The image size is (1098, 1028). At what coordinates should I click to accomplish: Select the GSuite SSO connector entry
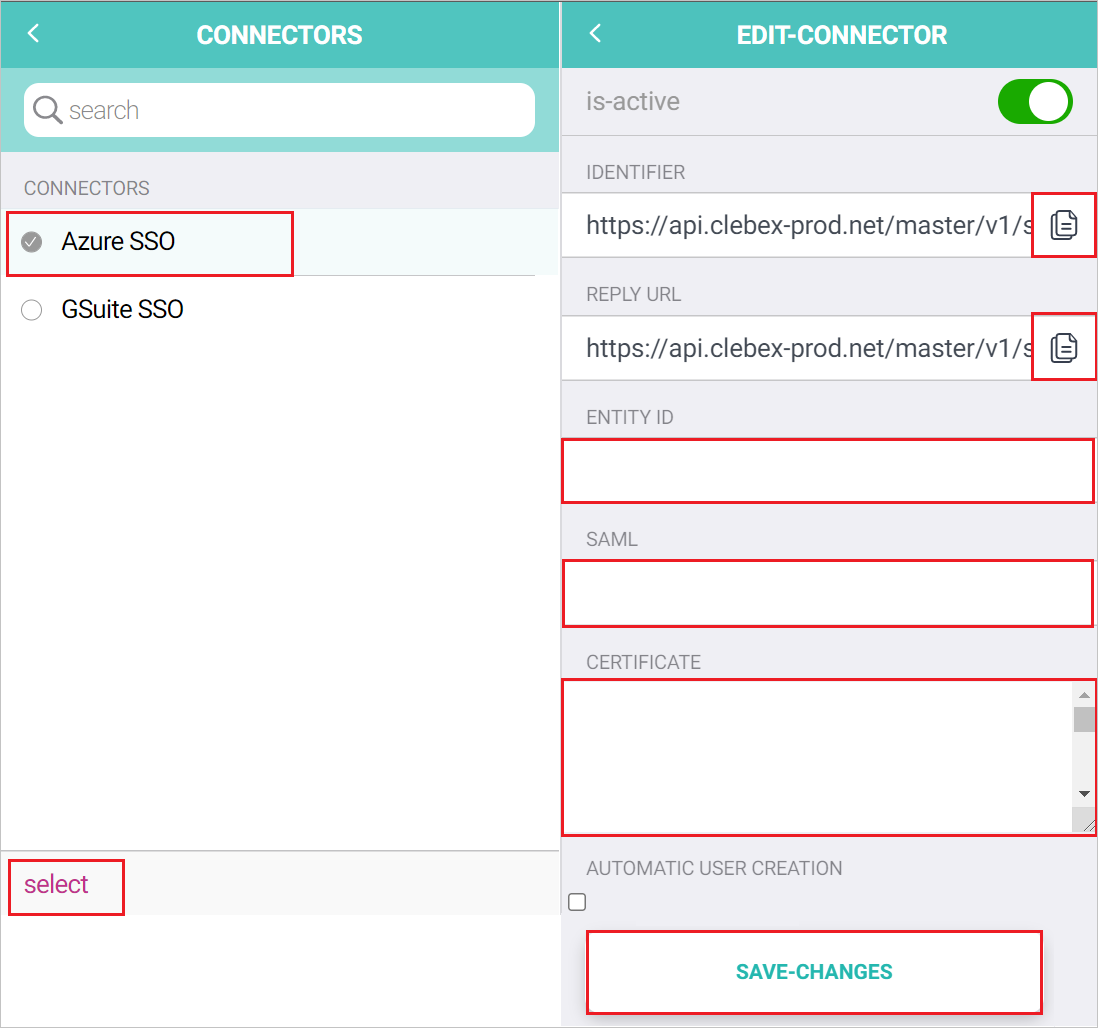[x=122, y=310]
